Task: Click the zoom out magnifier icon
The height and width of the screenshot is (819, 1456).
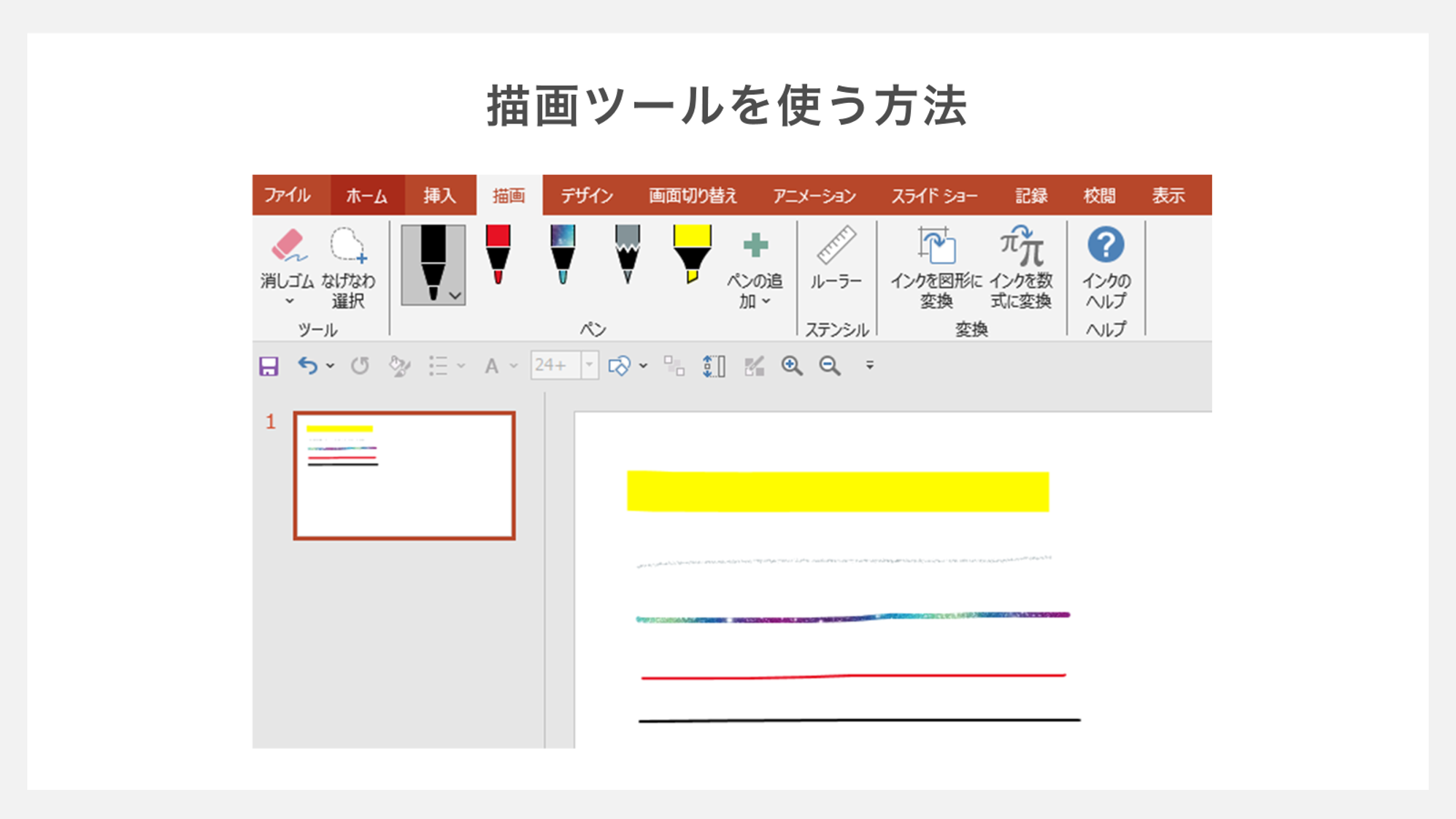Action: [x=830, y=366]
